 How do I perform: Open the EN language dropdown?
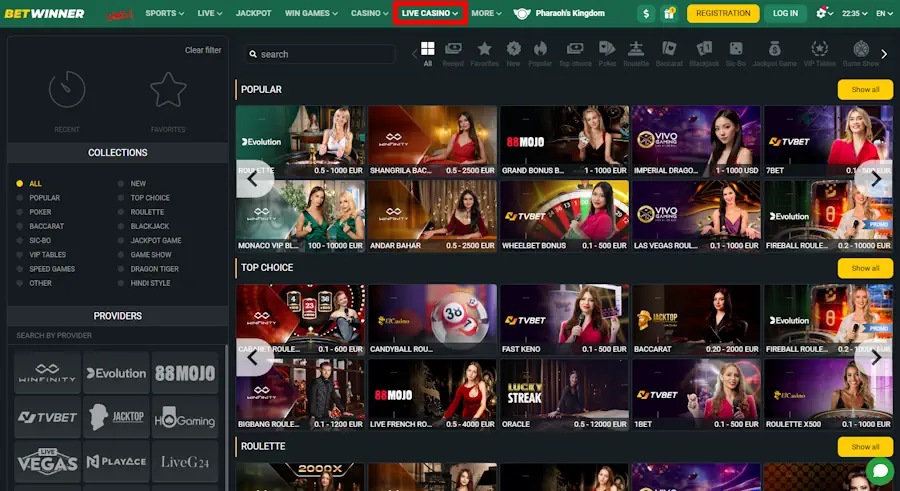click(x=885, y=13)
